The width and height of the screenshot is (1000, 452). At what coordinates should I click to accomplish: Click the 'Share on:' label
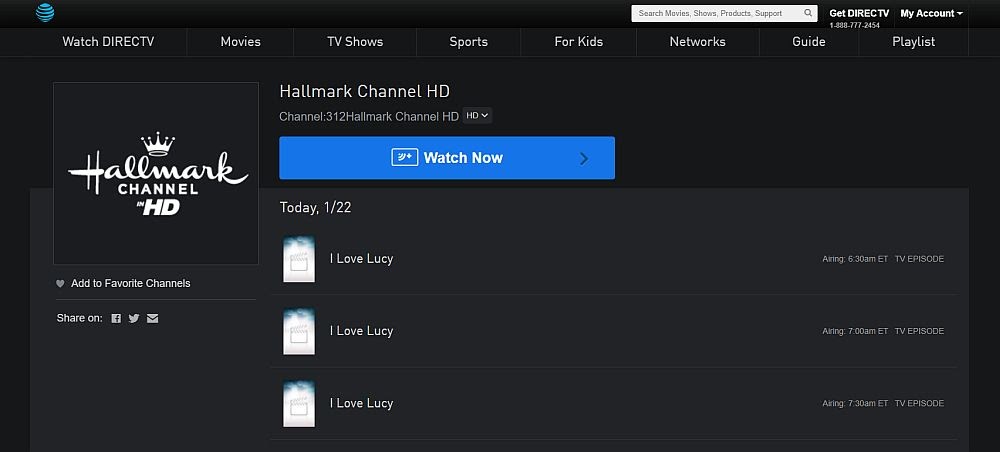click(79, 318)
